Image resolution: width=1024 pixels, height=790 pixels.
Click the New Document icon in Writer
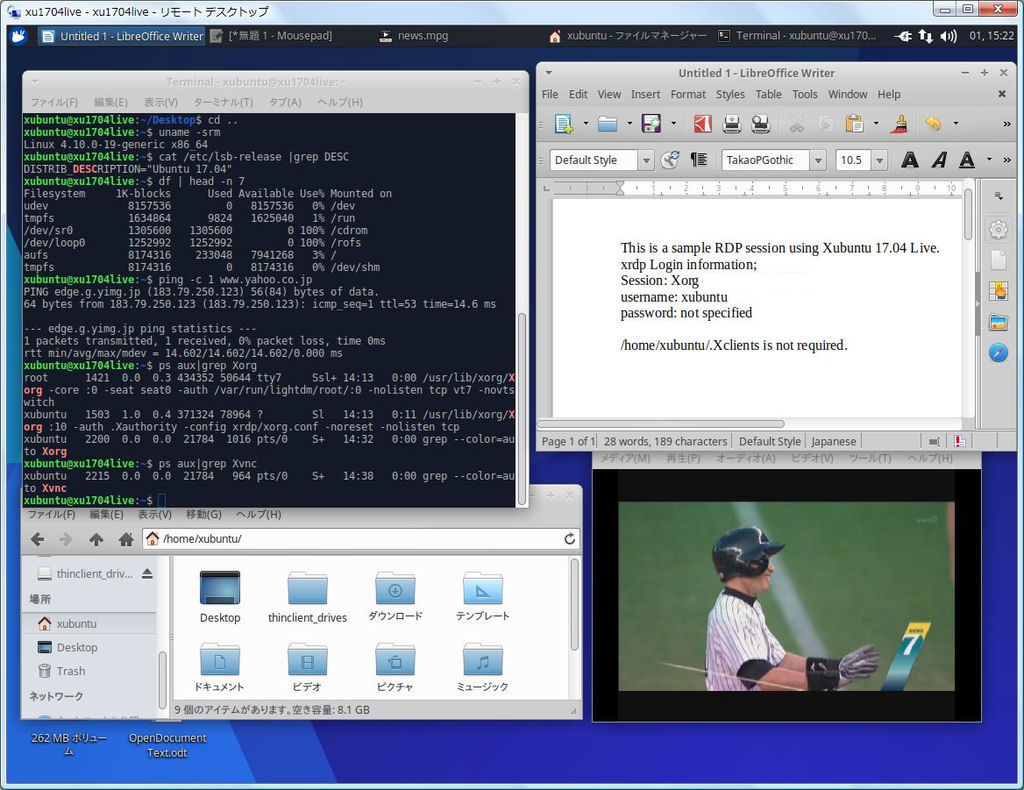point(563,123)
